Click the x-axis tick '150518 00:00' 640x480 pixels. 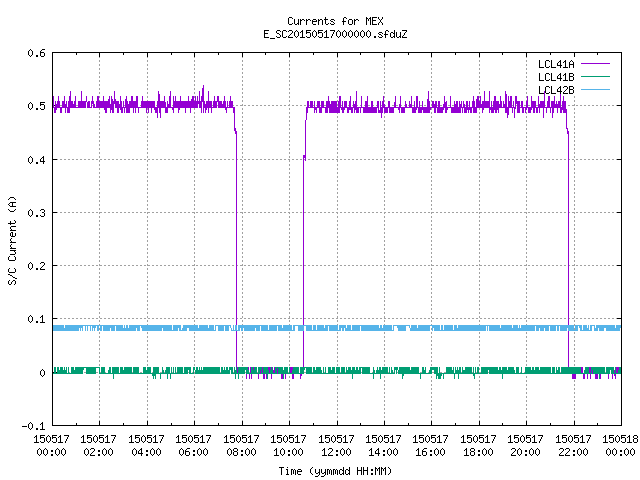(620, 445)
